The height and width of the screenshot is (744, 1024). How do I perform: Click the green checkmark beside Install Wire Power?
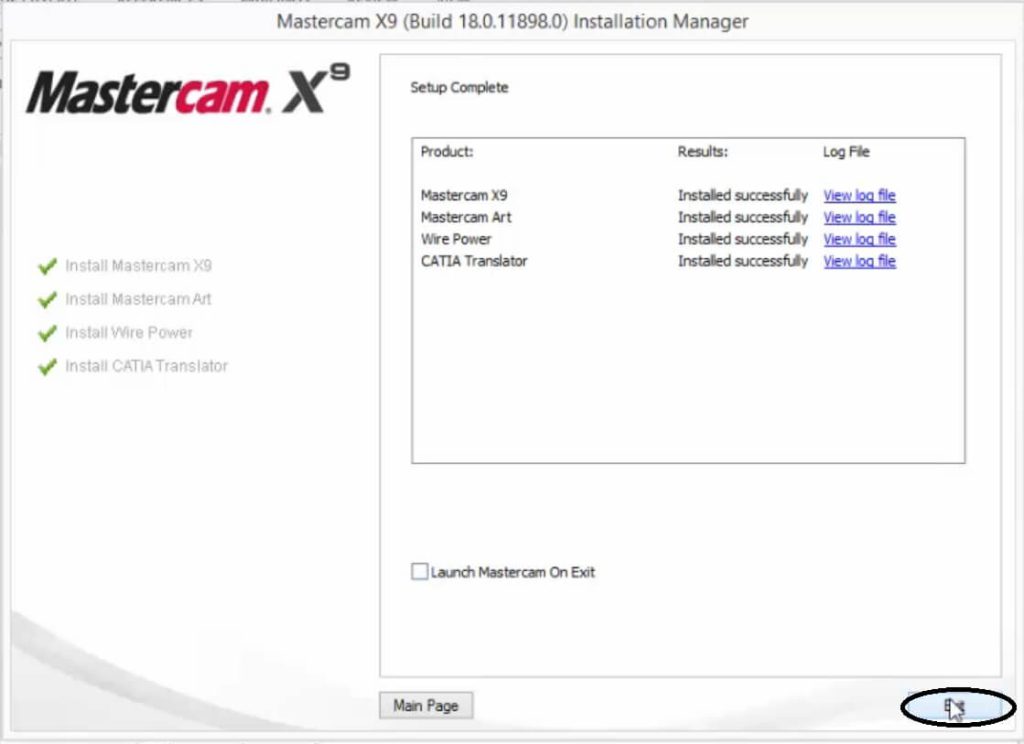46,332
